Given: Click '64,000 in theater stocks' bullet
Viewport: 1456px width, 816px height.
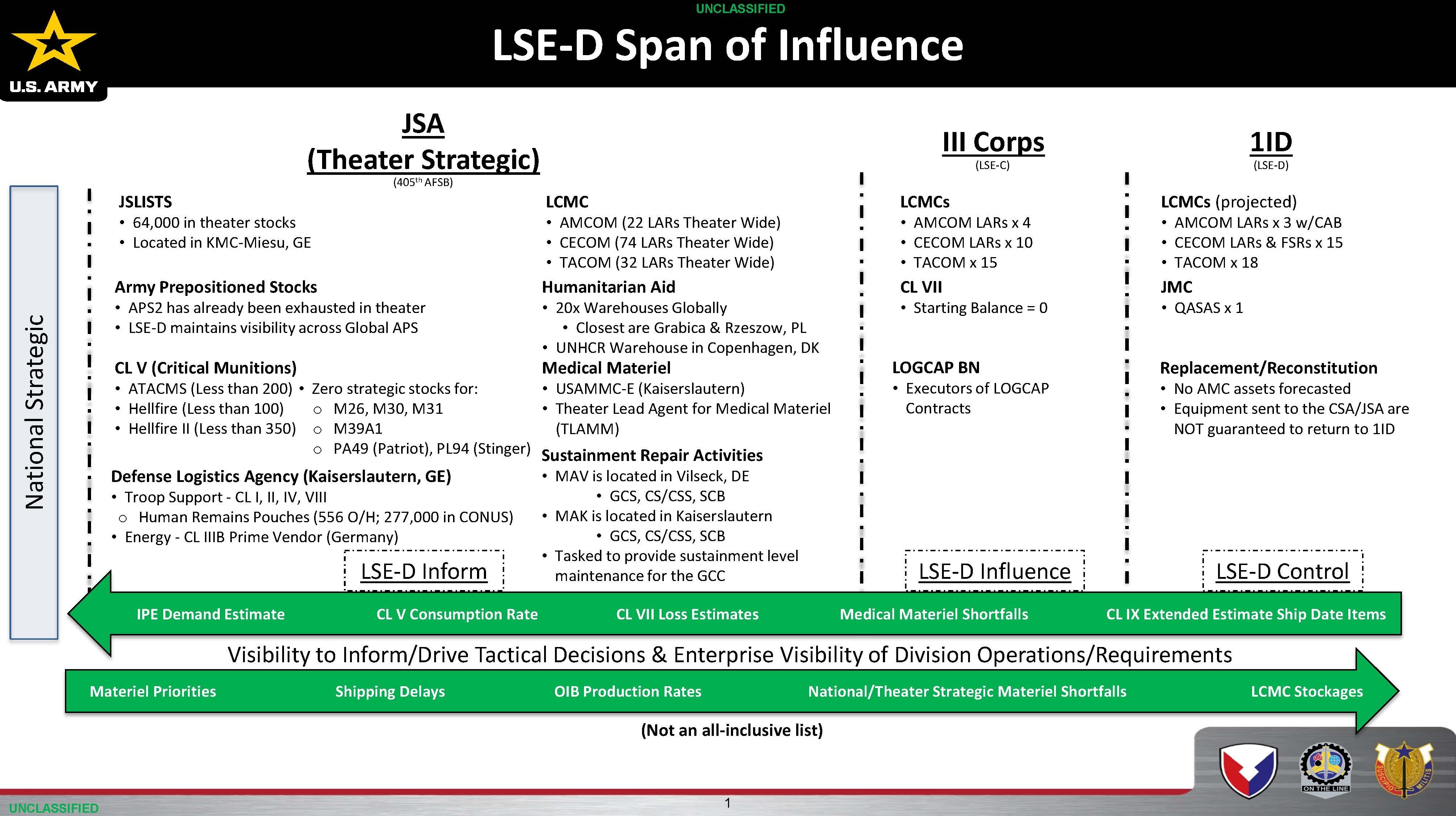Looking at the screenshot, I should click(x=214, y=223).
